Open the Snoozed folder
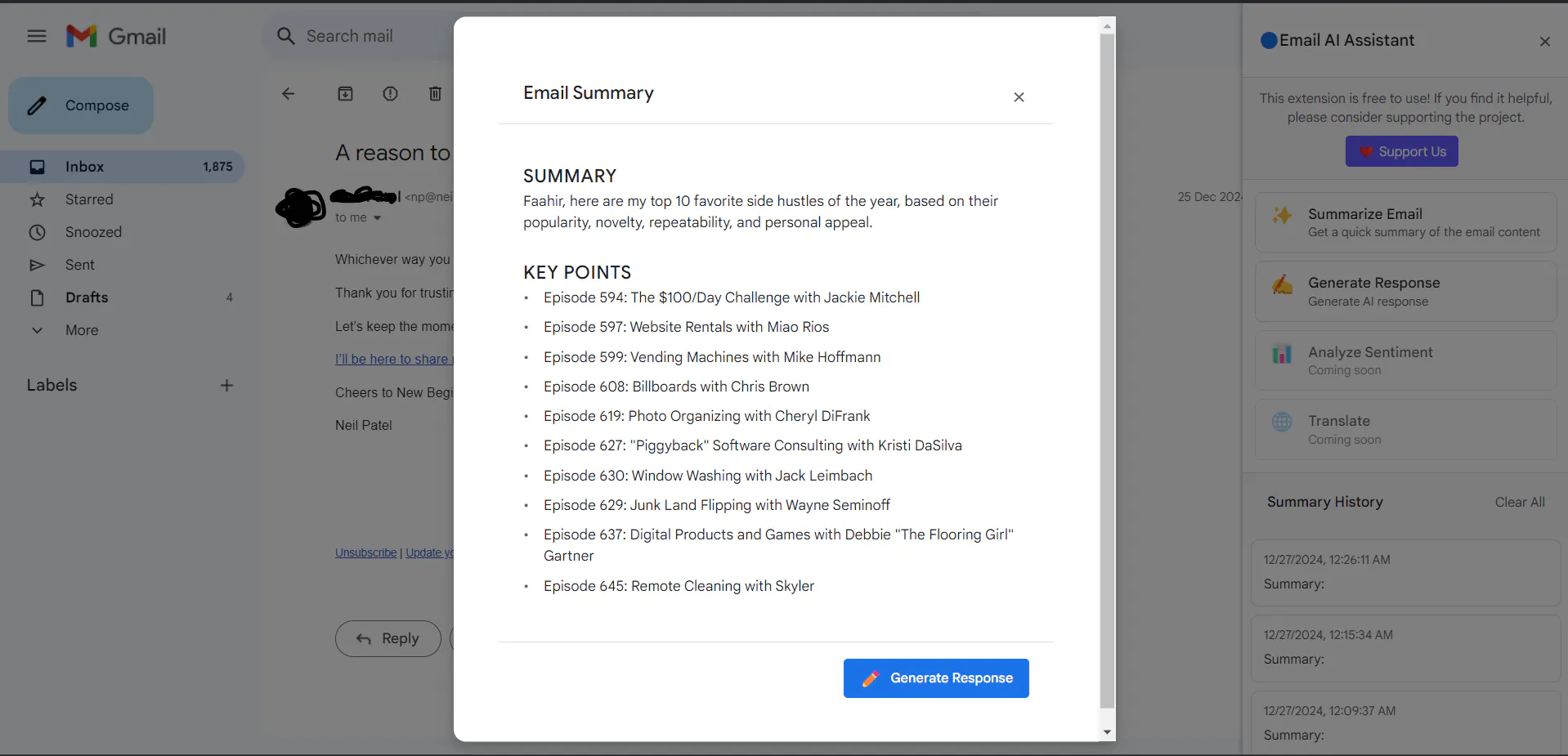The image size is (1568, 756). pos(123,232)
